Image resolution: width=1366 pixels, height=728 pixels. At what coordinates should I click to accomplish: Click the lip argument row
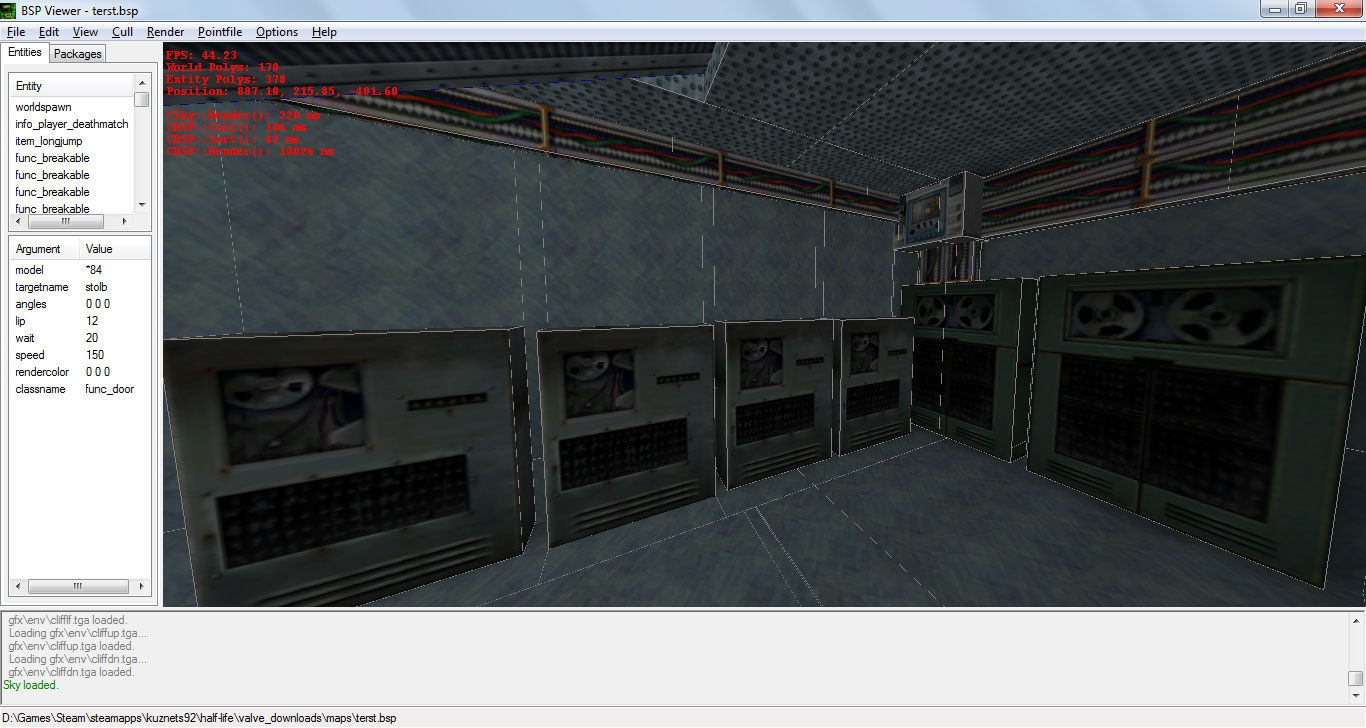[x=80, y=321]
